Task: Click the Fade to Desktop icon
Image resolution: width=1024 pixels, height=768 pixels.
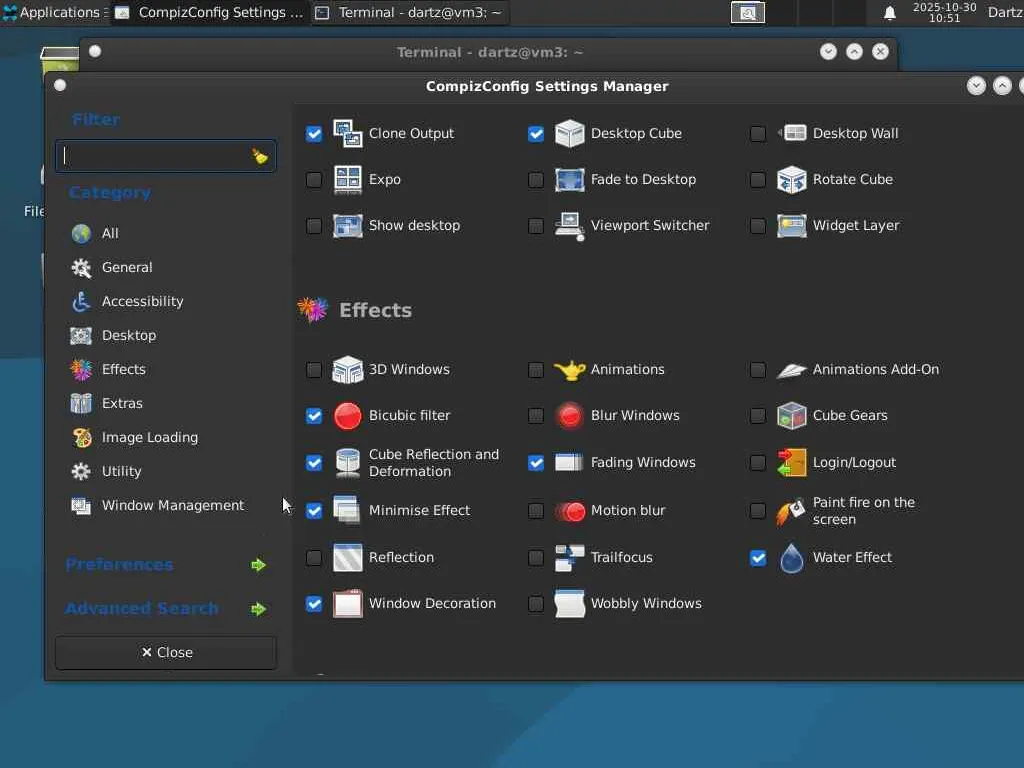Action: point(569,179)
